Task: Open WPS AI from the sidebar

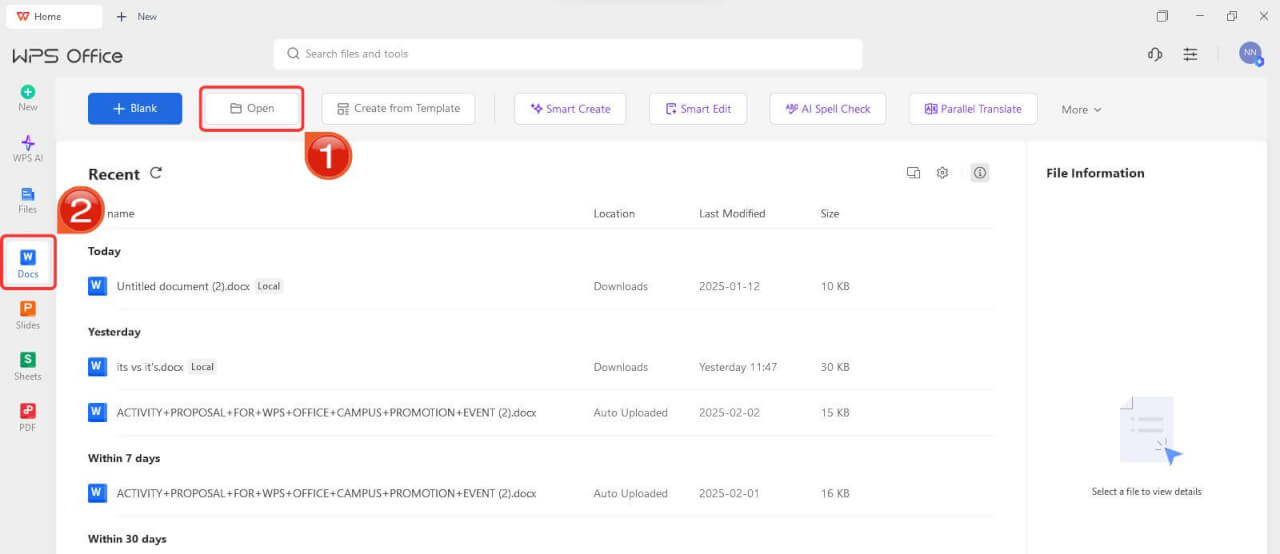Action: (x=28, y=148)
